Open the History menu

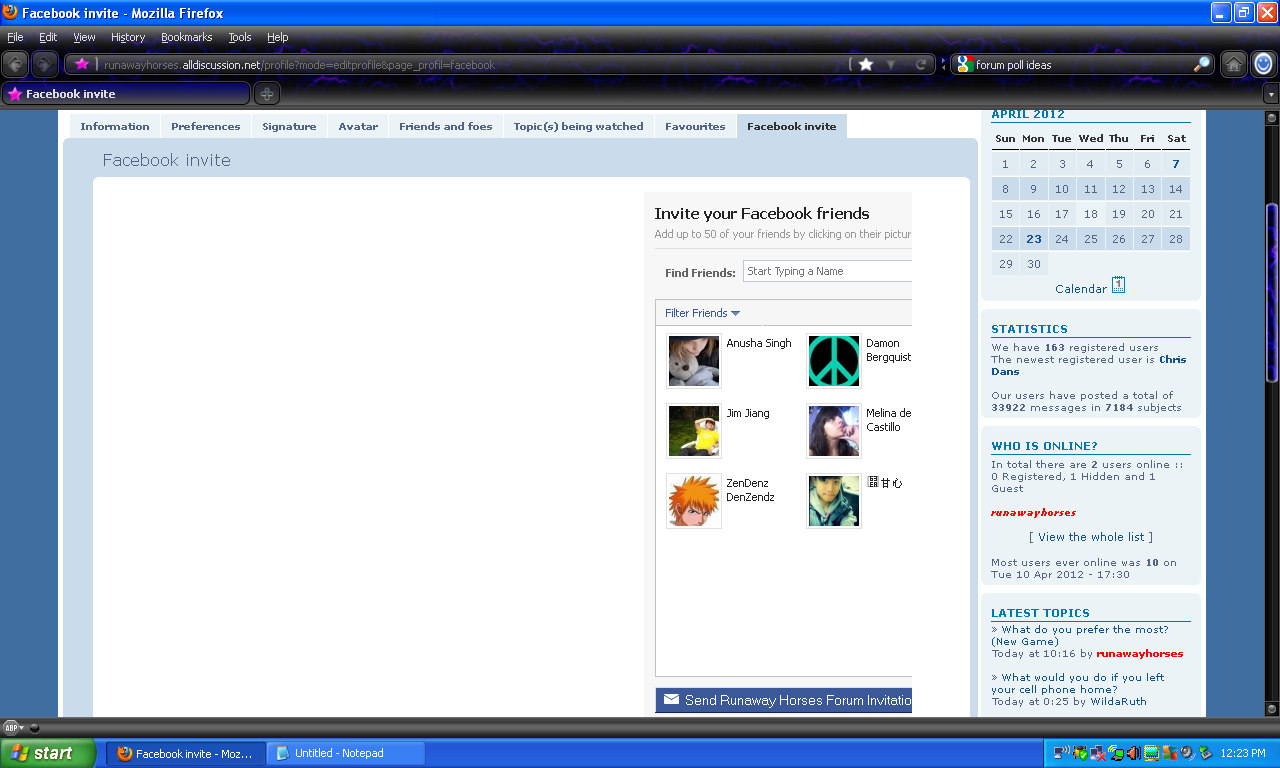click(x=128, y=37)
